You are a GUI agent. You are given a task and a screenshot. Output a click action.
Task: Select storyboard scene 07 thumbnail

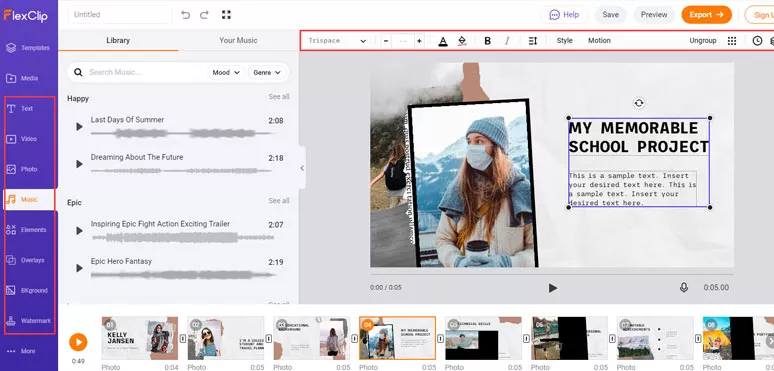point(655,338)
